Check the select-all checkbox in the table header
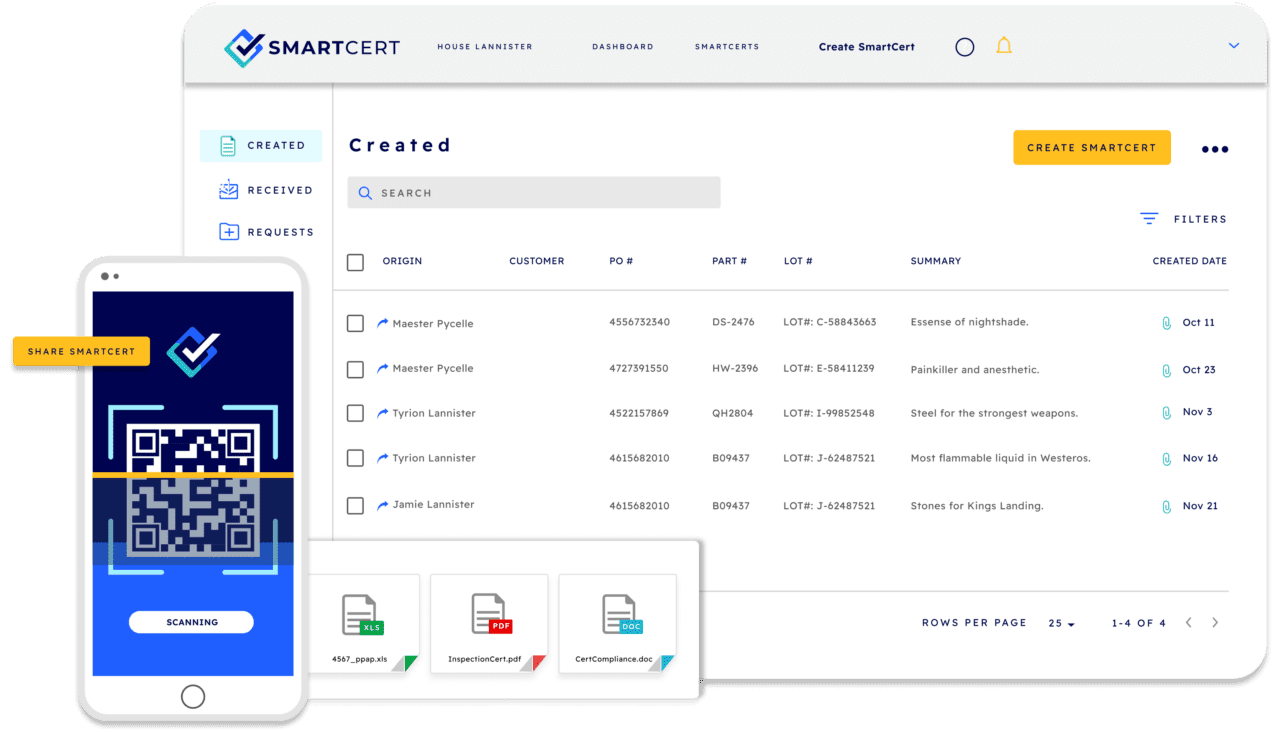Image resolution: width=1280 pixels, height=732 pixels. tap(355, 262)
